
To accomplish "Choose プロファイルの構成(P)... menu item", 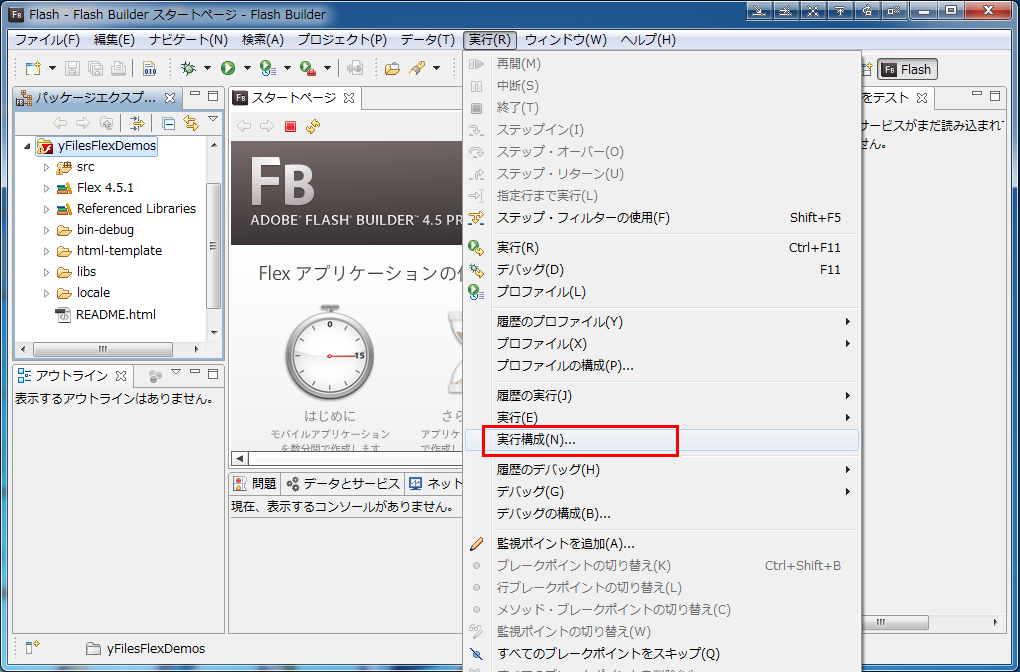I will (x=662, y=366).
